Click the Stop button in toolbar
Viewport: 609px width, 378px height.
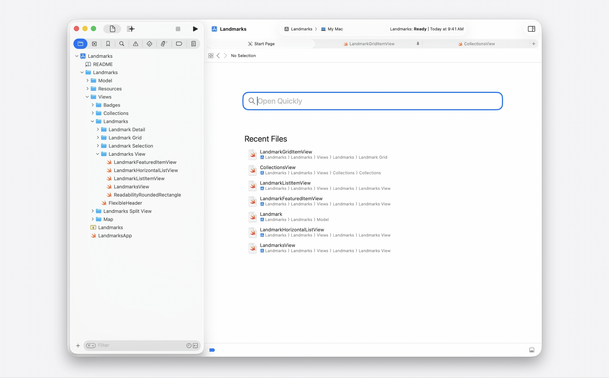[178, 29]
